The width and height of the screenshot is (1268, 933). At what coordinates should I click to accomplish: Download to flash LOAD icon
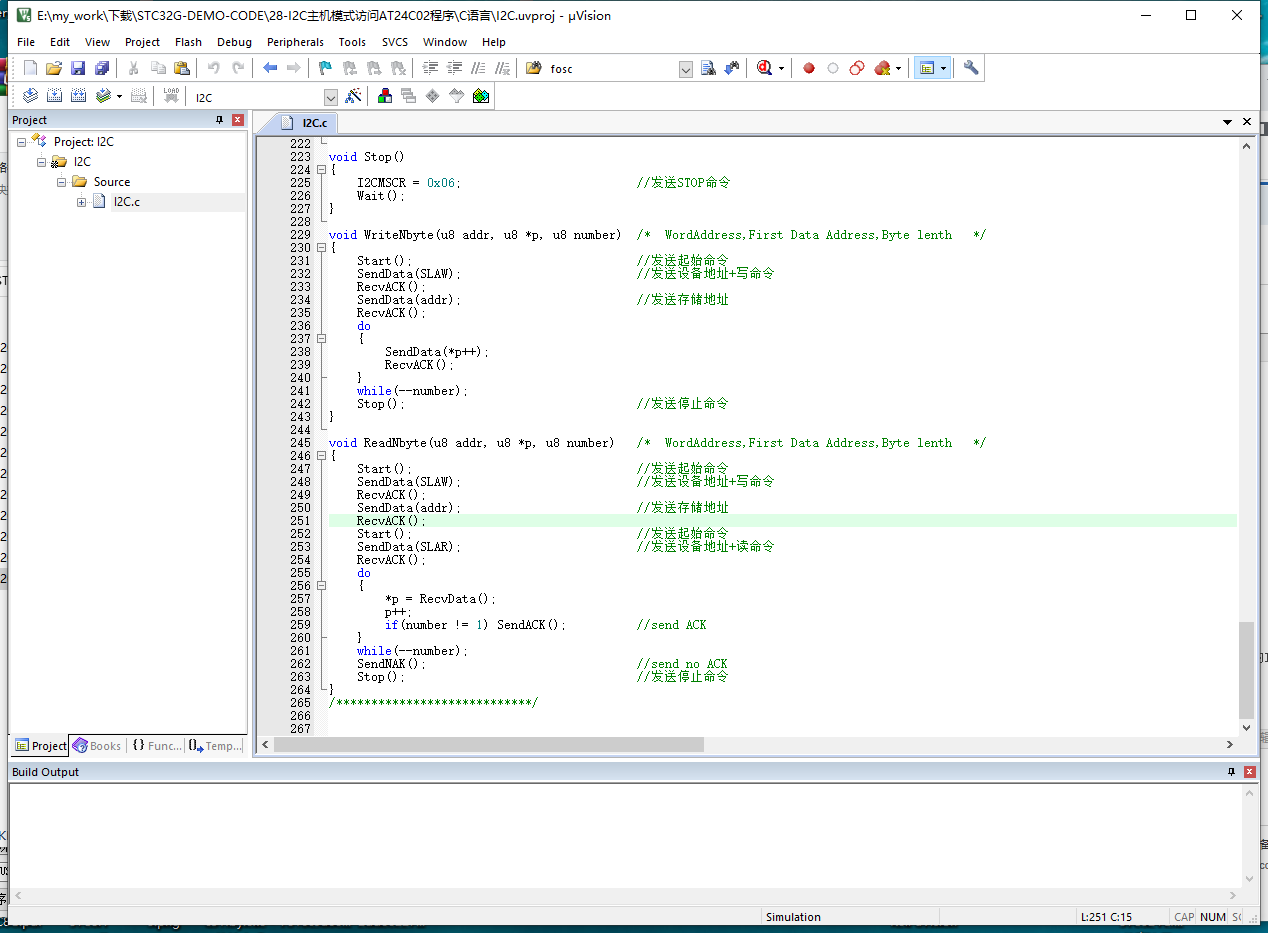point(171,96)
